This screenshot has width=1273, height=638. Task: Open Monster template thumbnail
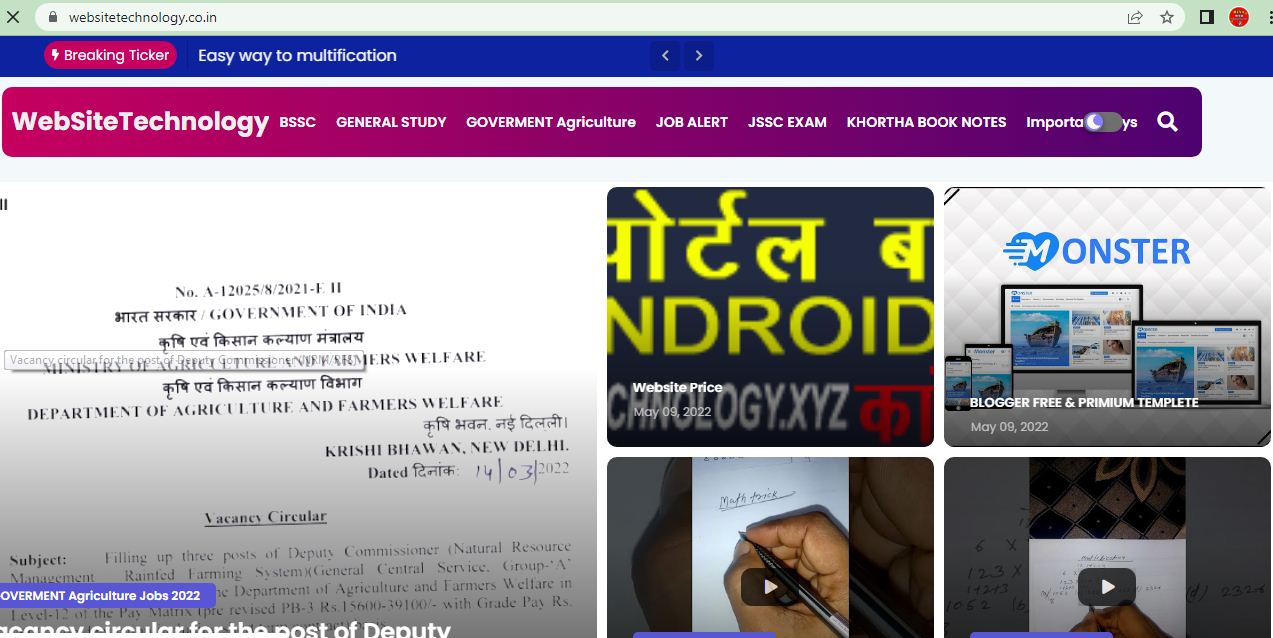(1108, 317)
